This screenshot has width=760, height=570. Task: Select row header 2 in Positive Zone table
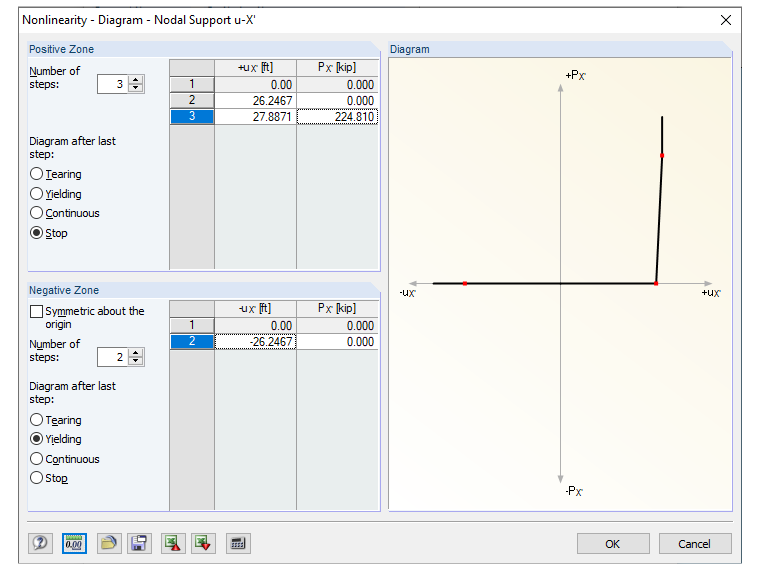(192, 100)
